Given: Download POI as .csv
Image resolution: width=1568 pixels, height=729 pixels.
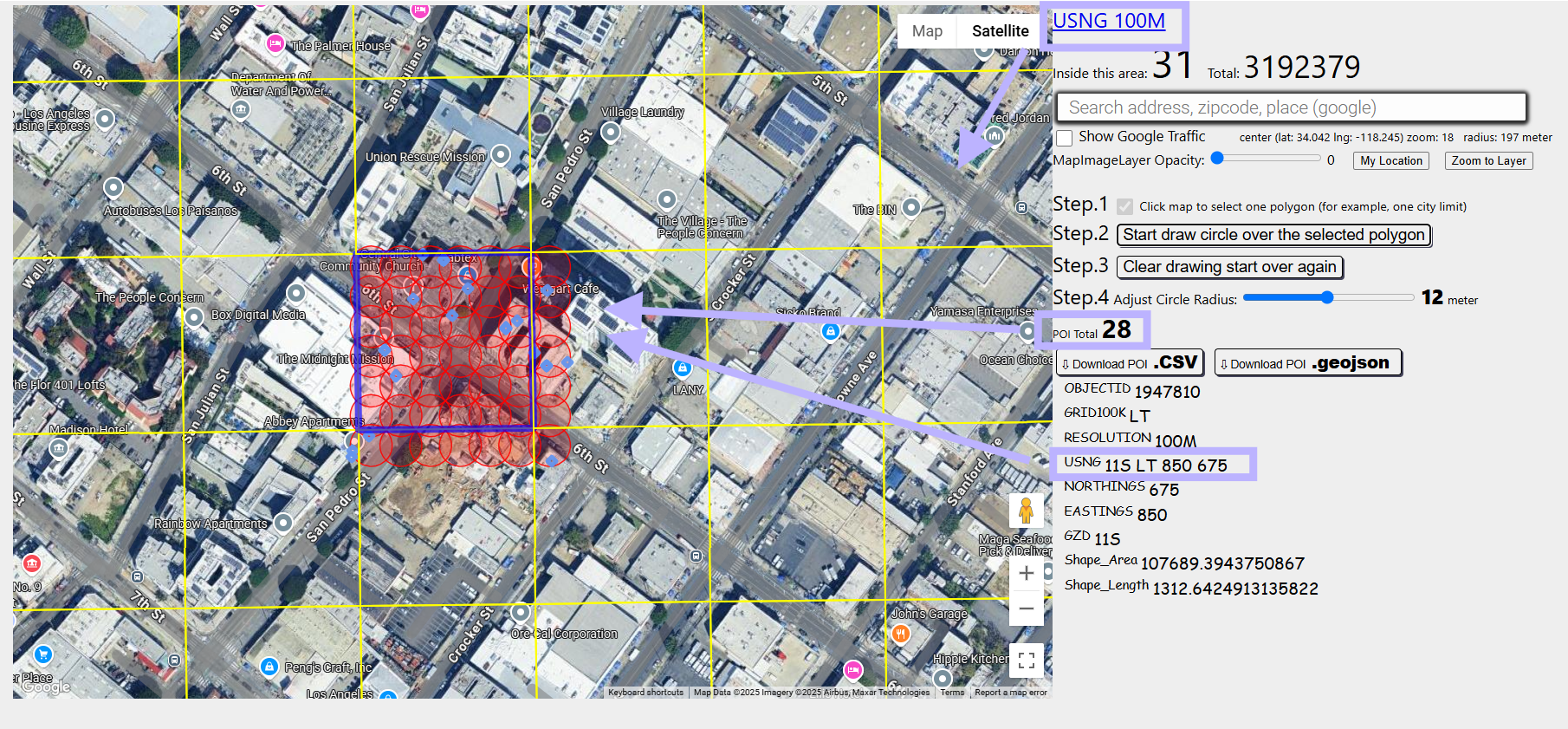Looking at the screenshot, I should (x=1130, y=362).
